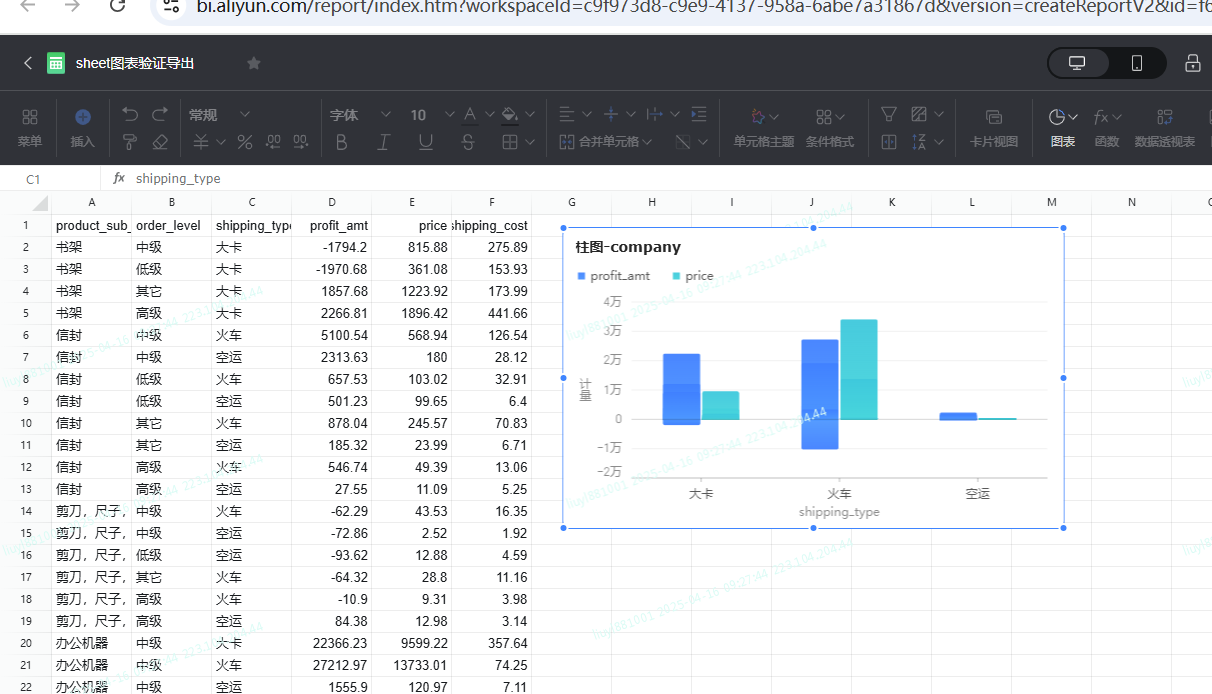The image size is (1212, 694).
Task: Open the font size 10 dropdown
Action: click(431, 115)
